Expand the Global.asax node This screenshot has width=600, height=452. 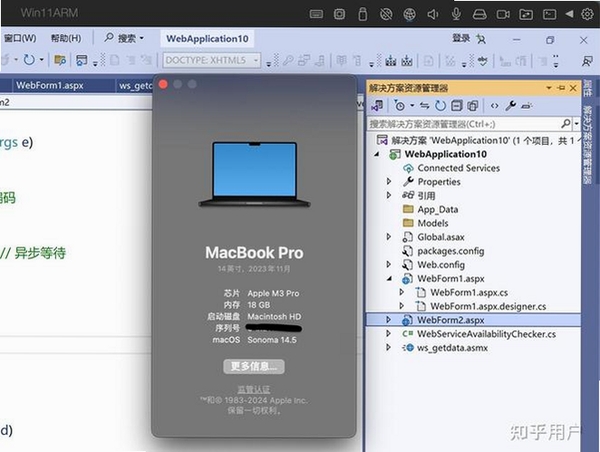(x=389, y=237)
